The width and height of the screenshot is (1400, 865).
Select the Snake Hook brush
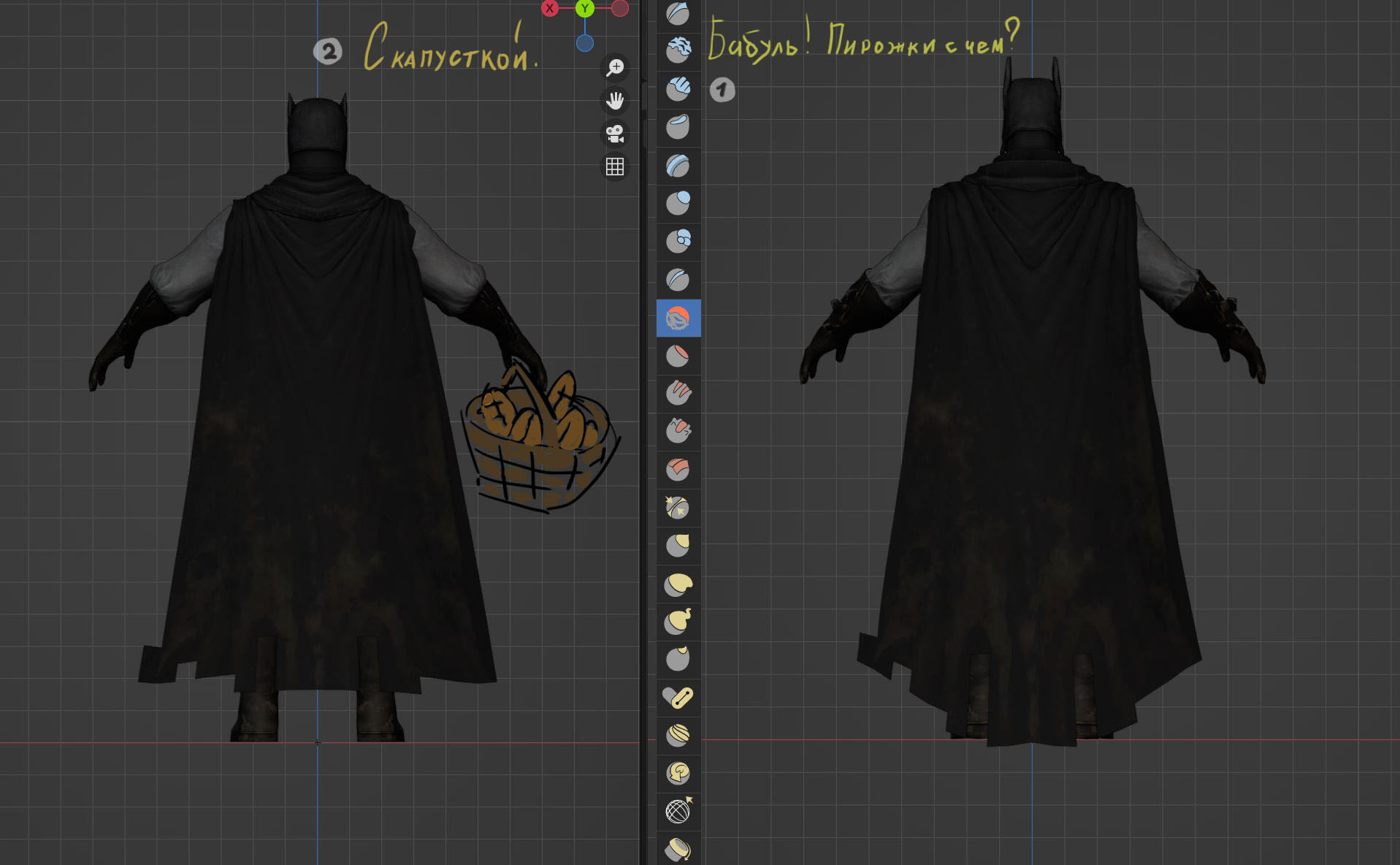click(678, 621)
